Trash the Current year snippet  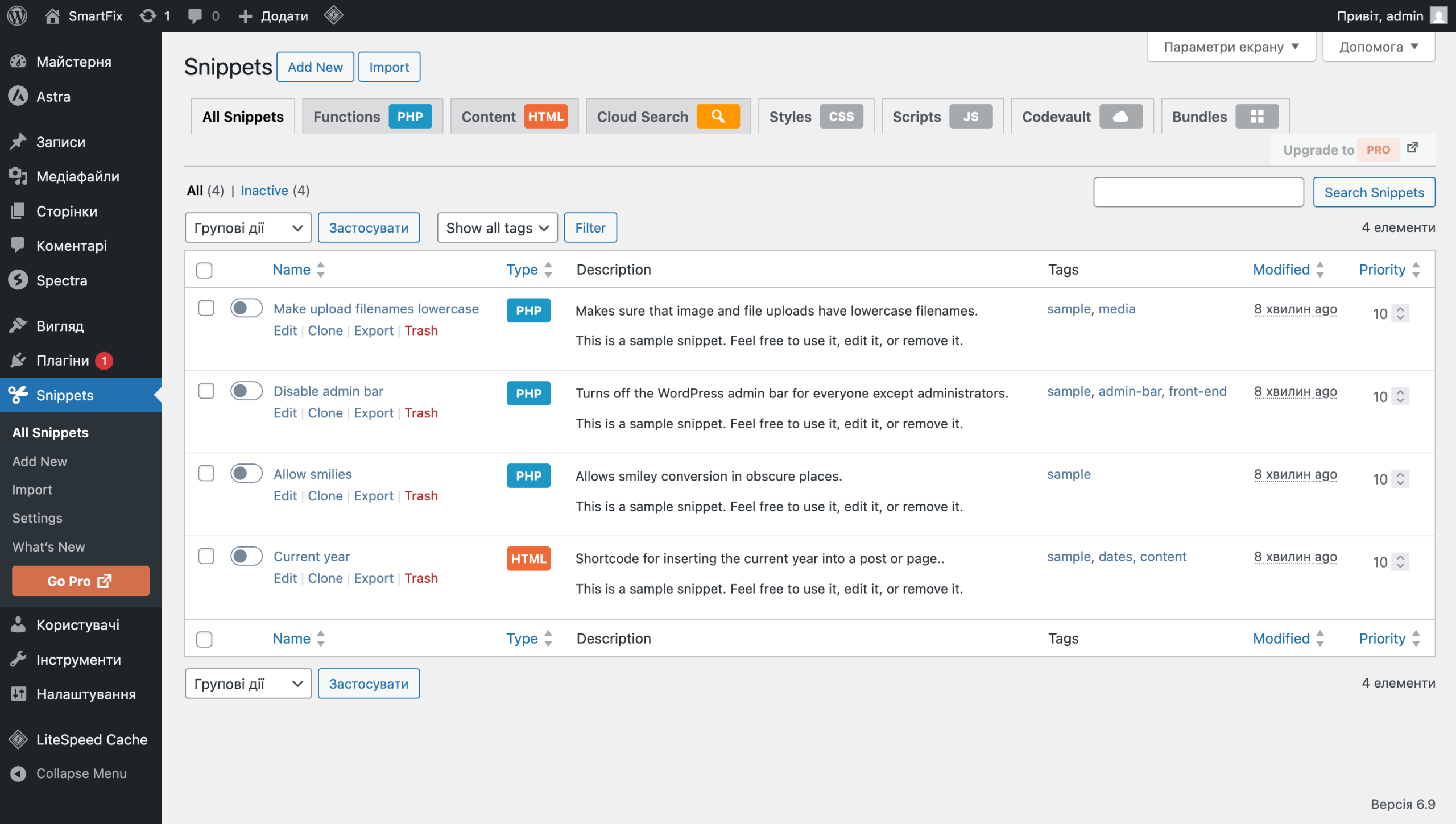click(421, 578)
